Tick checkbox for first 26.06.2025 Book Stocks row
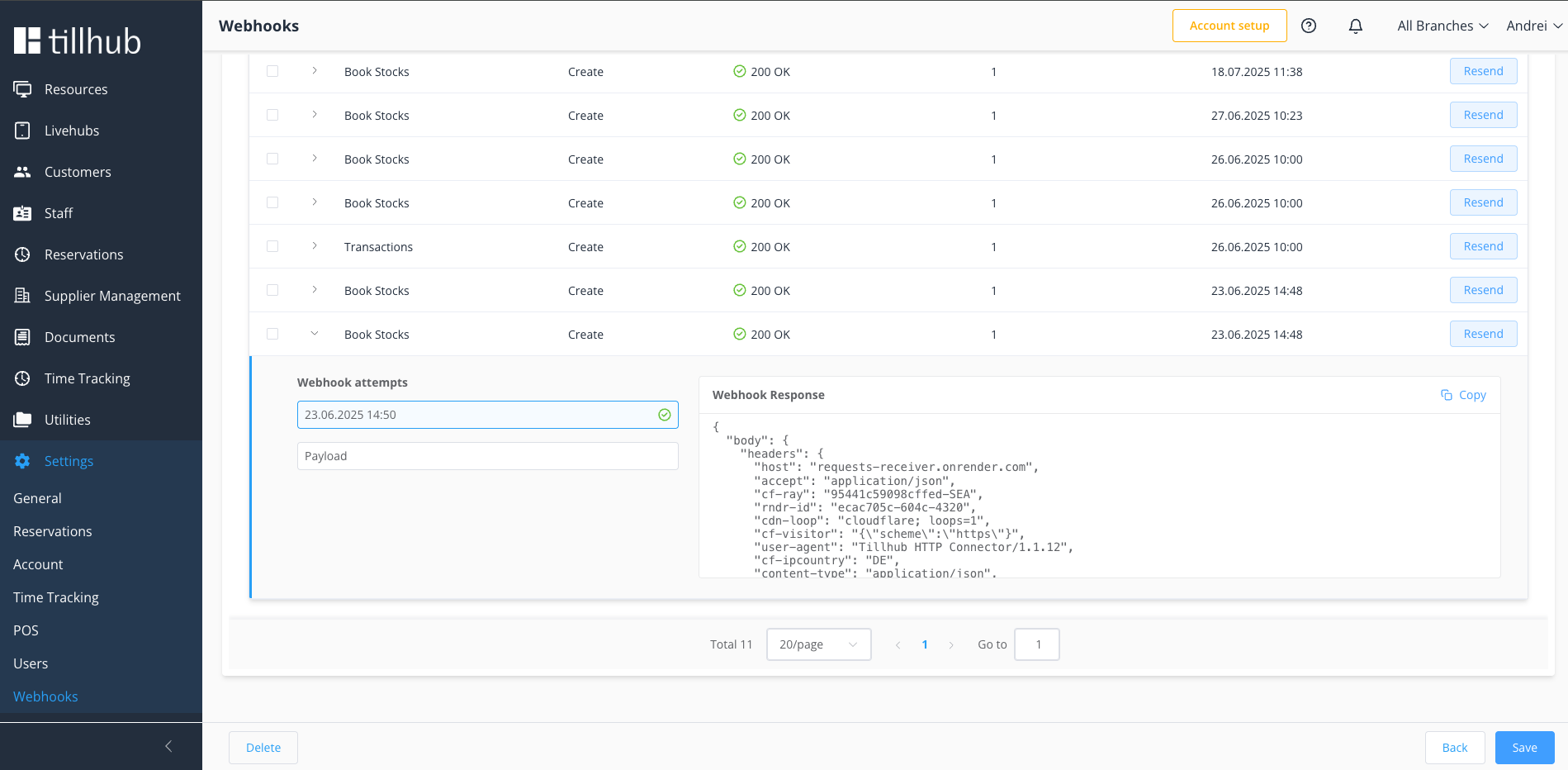Viewport: 1568px width, 770px height. [x=272, y=159]
